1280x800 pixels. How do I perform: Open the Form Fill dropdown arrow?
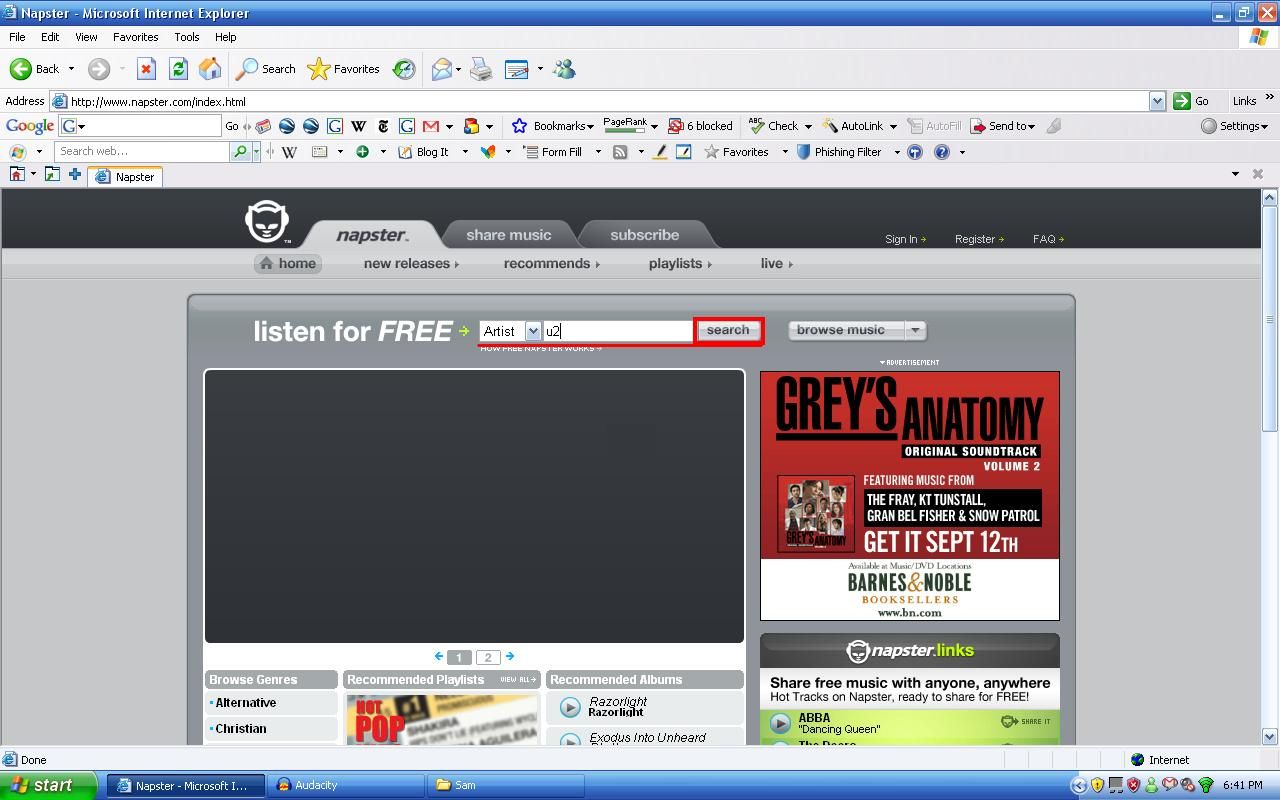pos(598,152)
